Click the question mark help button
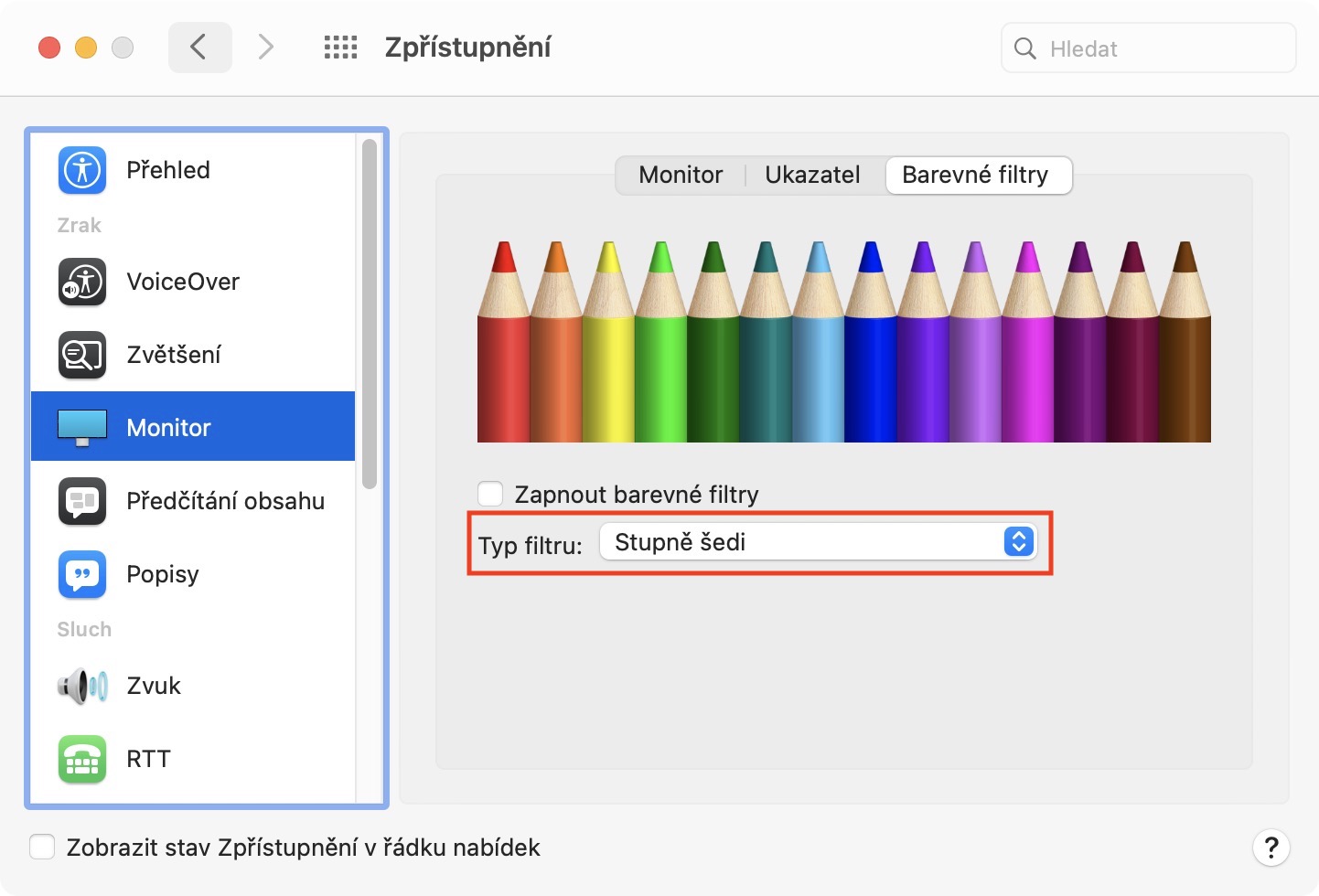 [x=1271, y=848]
